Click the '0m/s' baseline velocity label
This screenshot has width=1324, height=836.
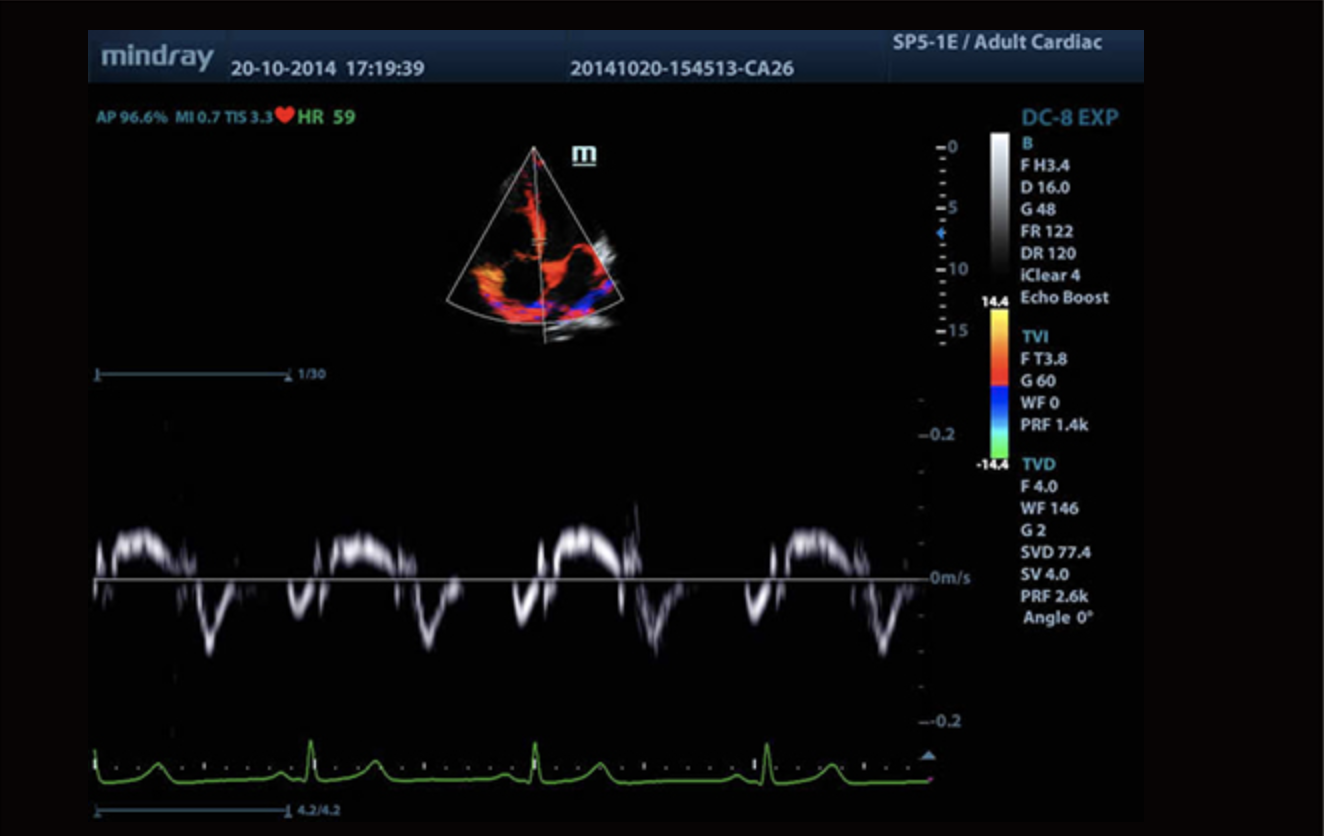click(x=949, y=579)
